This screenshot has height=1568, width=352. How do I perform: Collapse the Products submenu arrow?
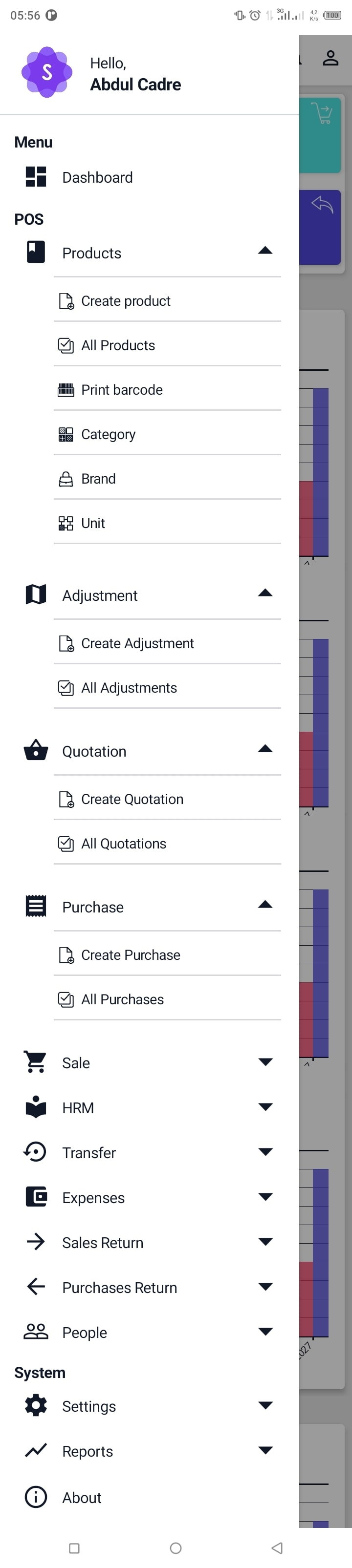pyautogui.click(x=265, y=251)
